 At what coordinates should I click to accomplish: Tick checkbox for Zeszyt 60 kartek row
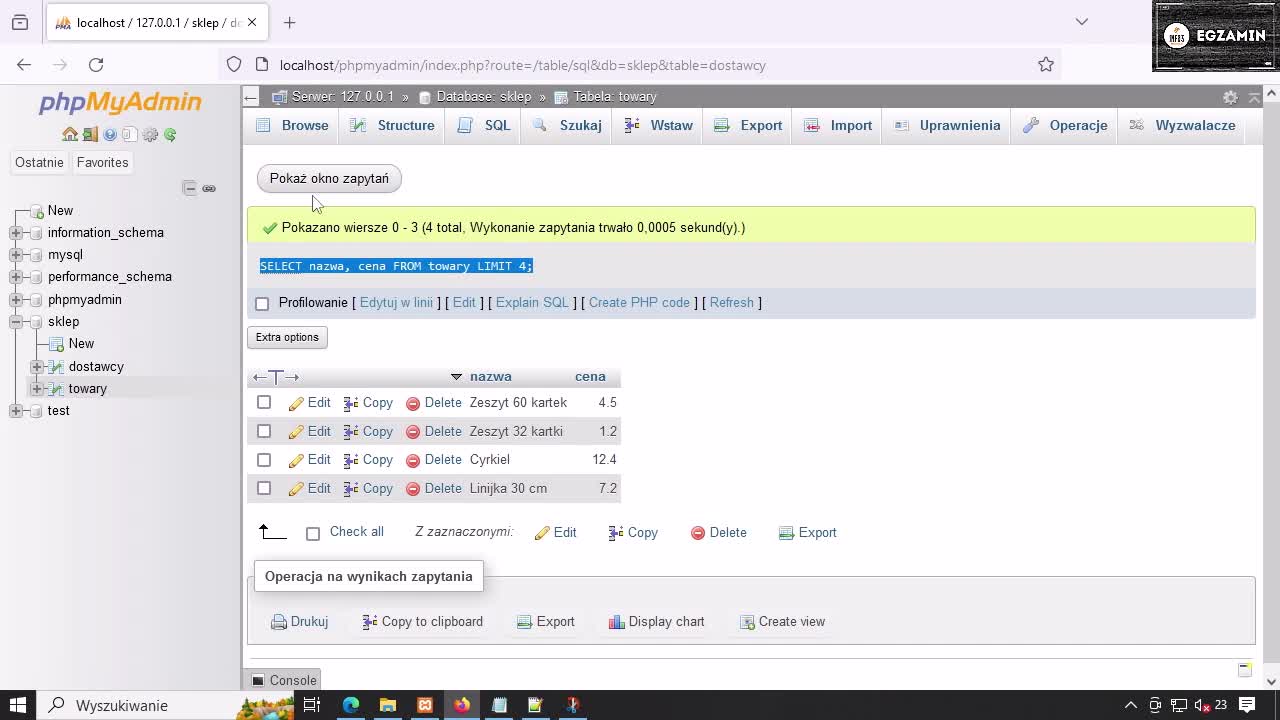264,402
